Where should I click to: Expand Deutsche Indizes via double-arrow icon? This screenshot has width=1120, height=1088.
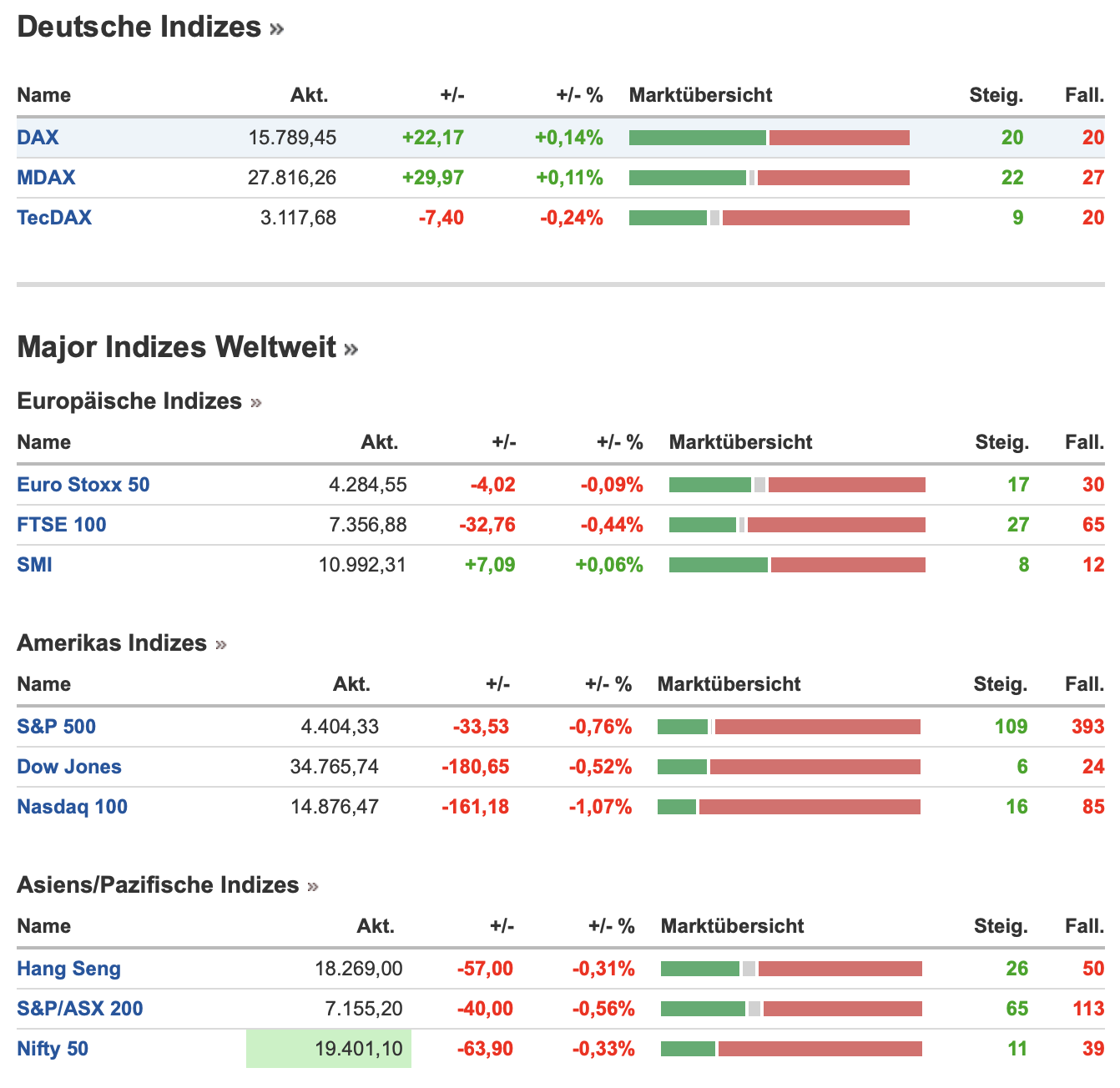(276, 30)
